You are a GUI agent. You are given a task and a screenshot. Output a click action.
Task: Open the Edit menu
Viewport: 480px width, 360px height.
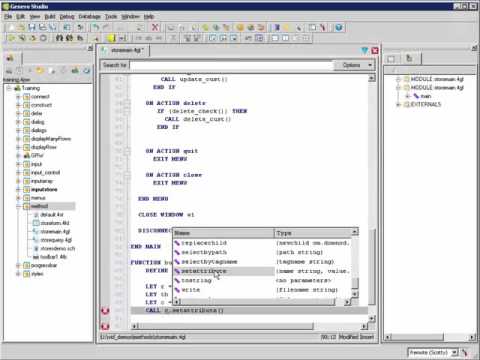(21, 16)
